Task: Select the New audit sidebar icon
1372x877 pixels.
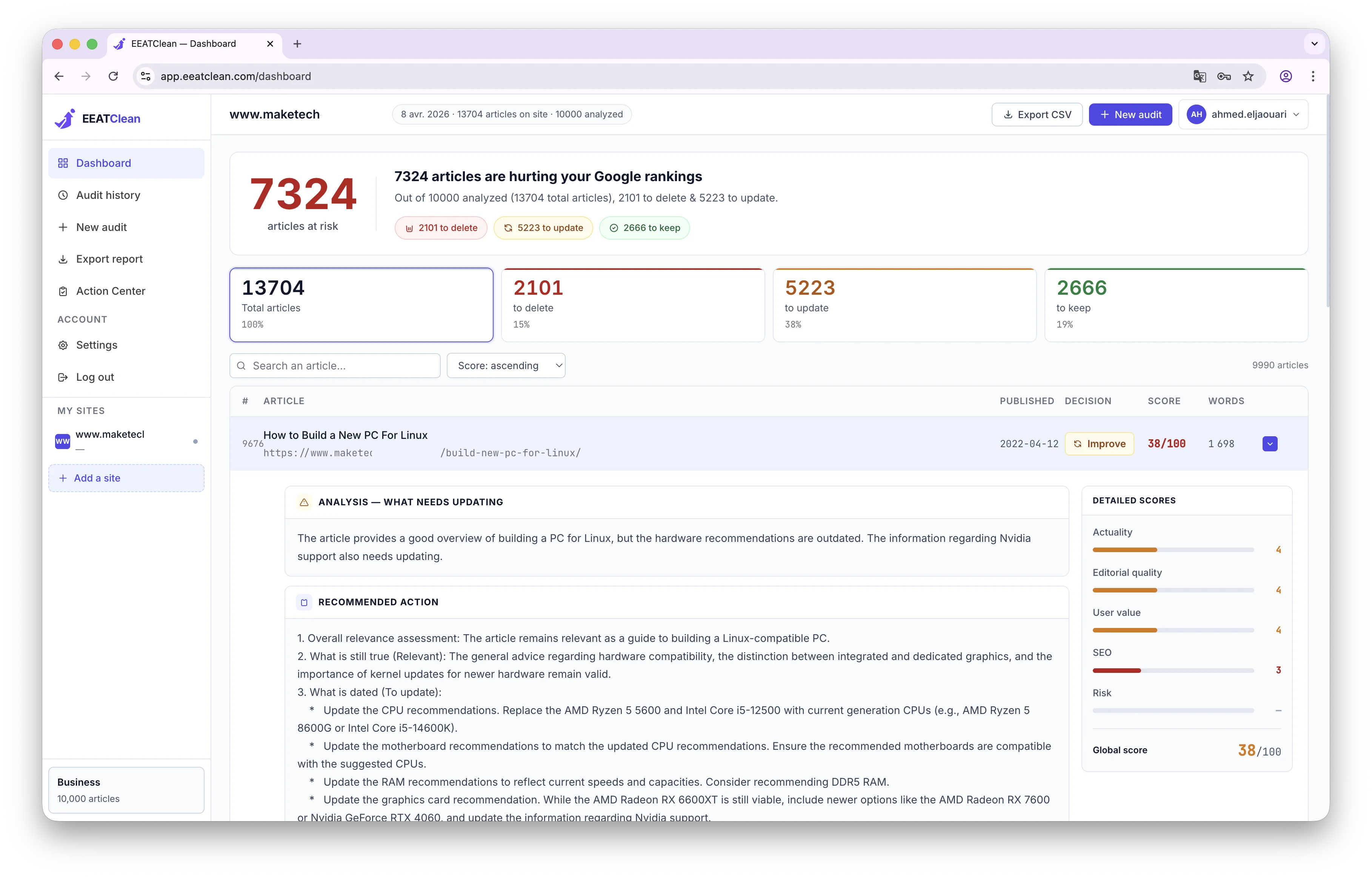Action: [63, 227]
